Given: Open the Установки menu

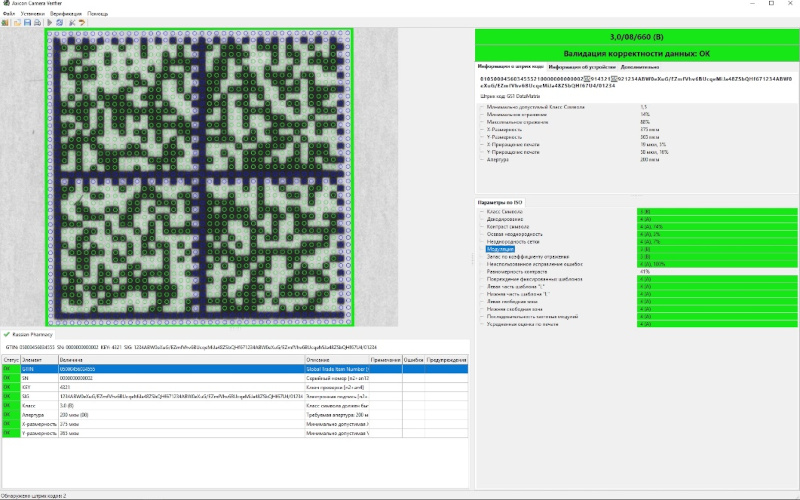Looking at the screenshot, I should (33, 13).
